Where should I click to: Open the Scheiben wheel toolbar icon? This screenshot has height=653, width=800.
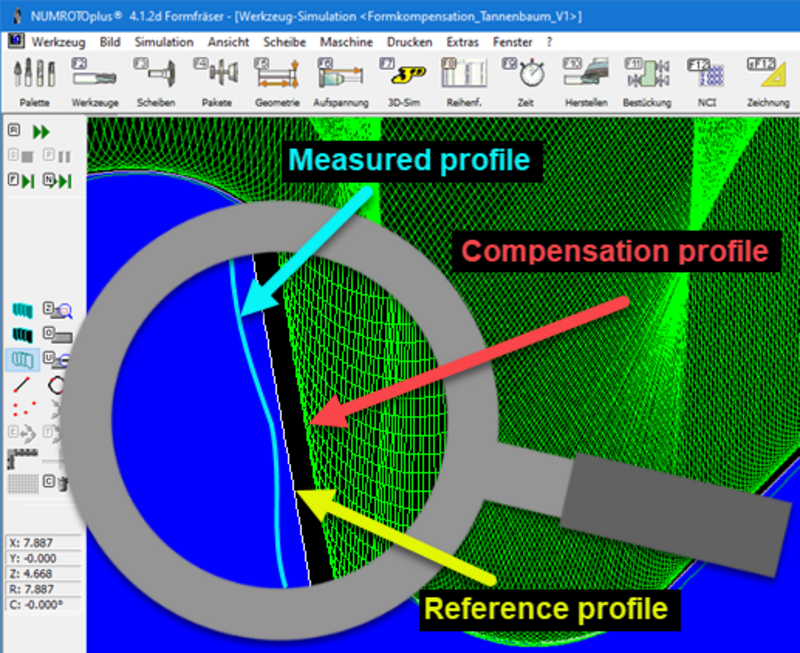tap(154, 78)
